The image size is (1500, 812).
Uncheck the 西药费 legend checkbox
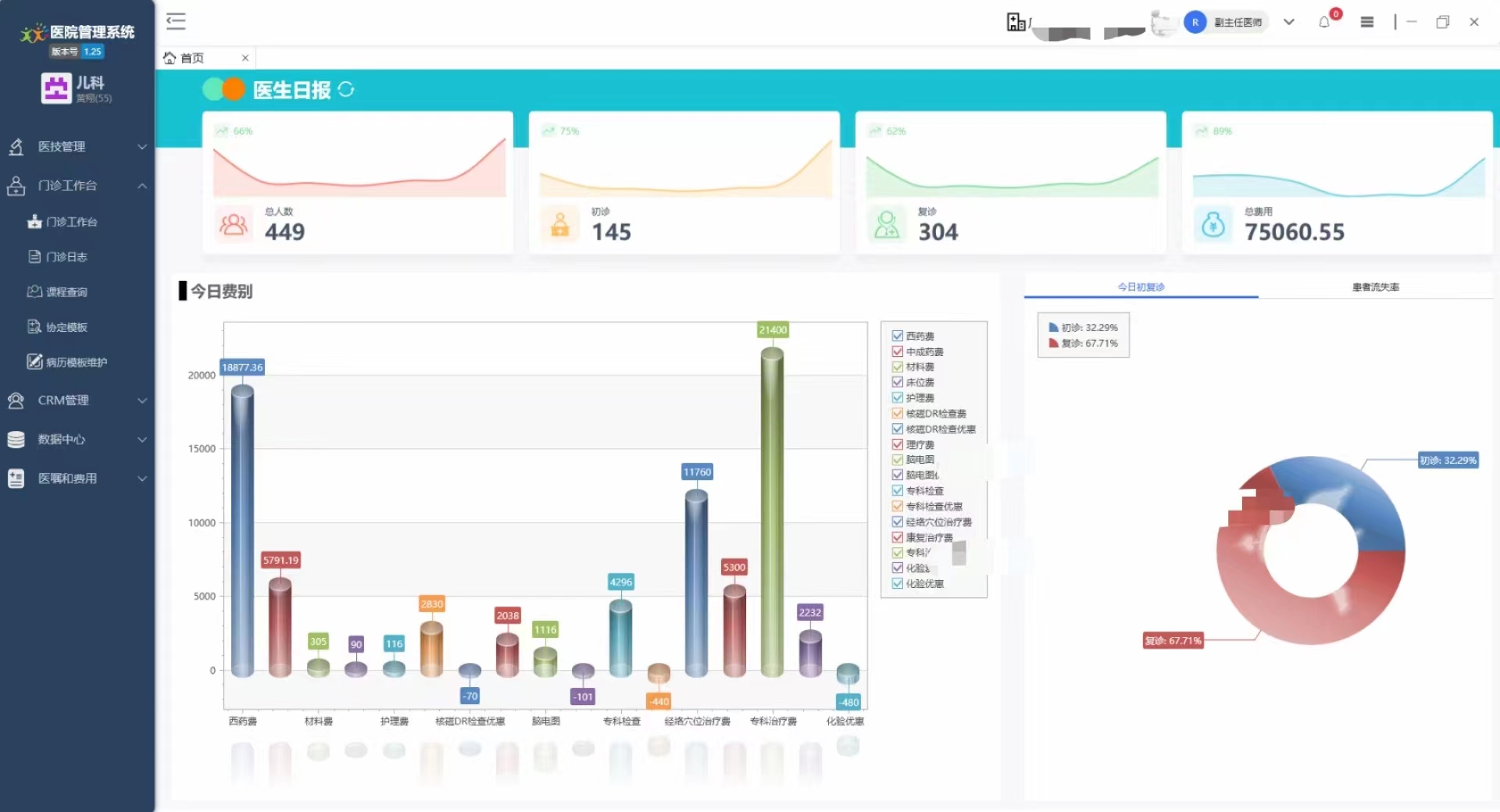[x=898, y=336]
